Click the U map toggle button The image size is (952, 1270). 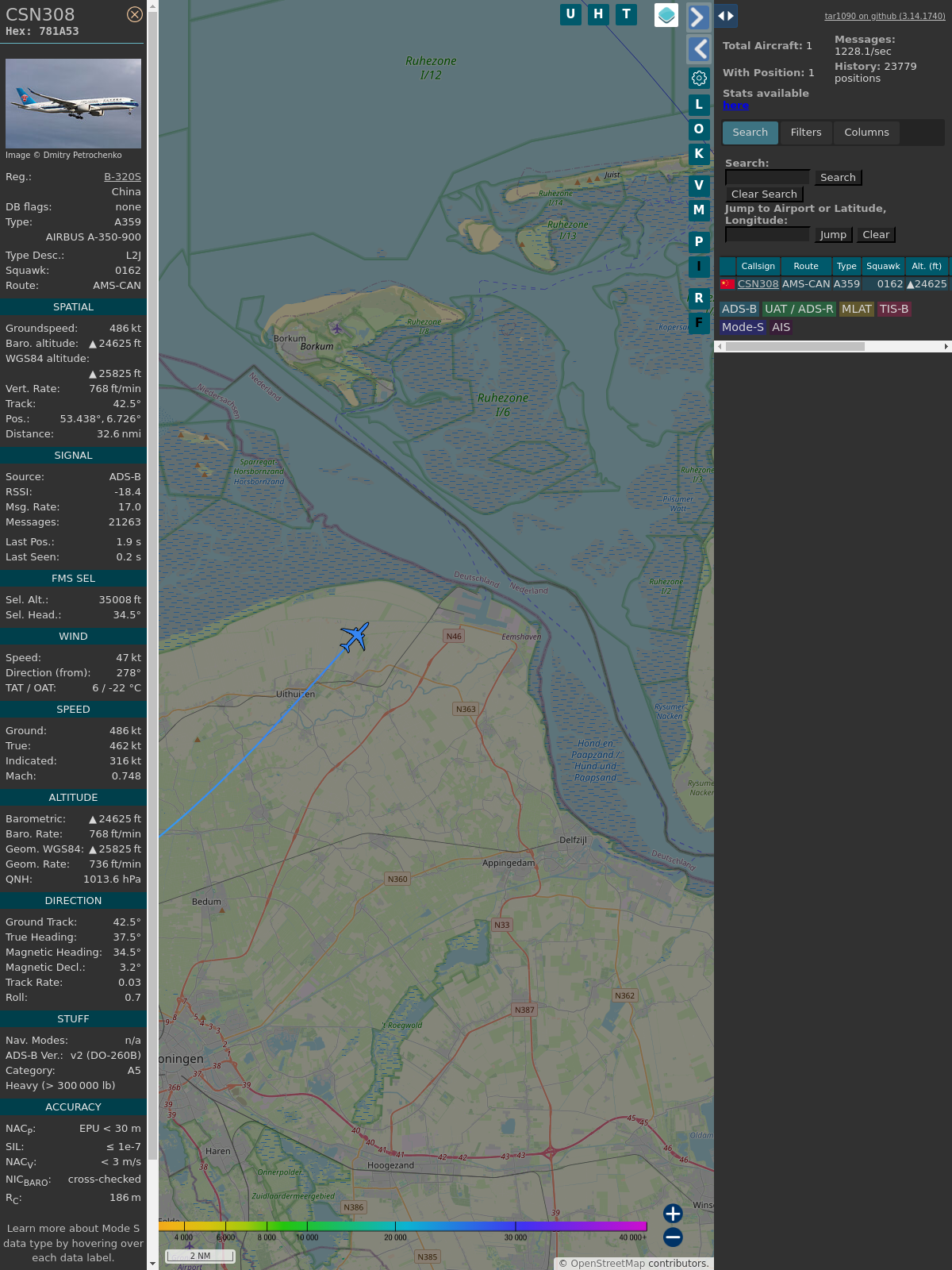[x=570, y=14]
